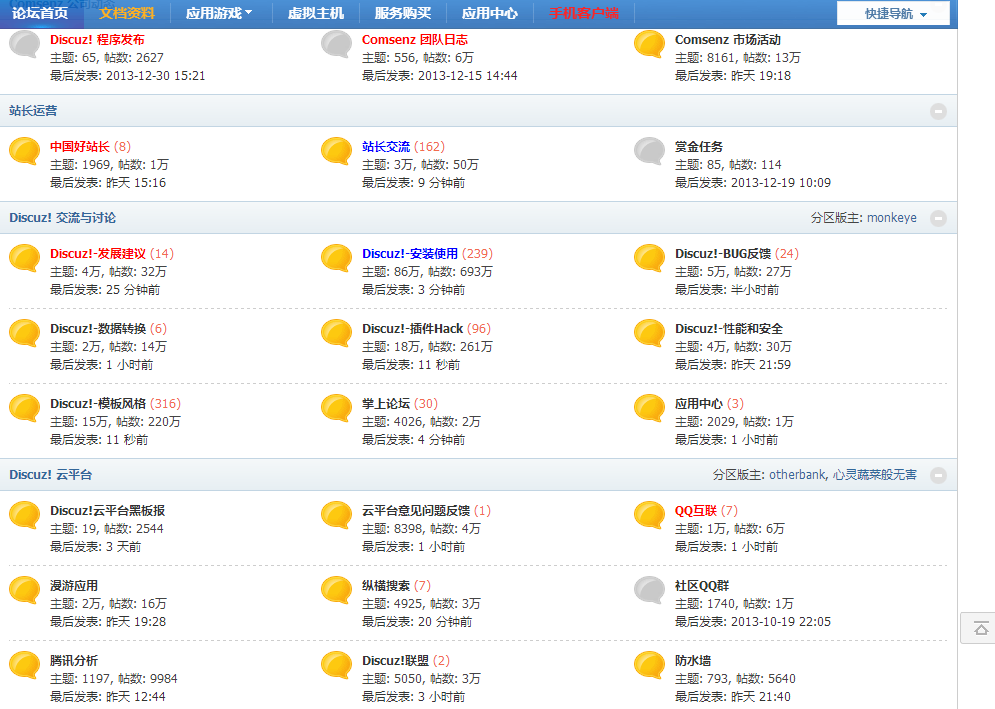Image resolution: width=995 pixels, height=709 pixels.
Task: Open the 快捷导航 dropdown
Action: [x=893, y=13]
